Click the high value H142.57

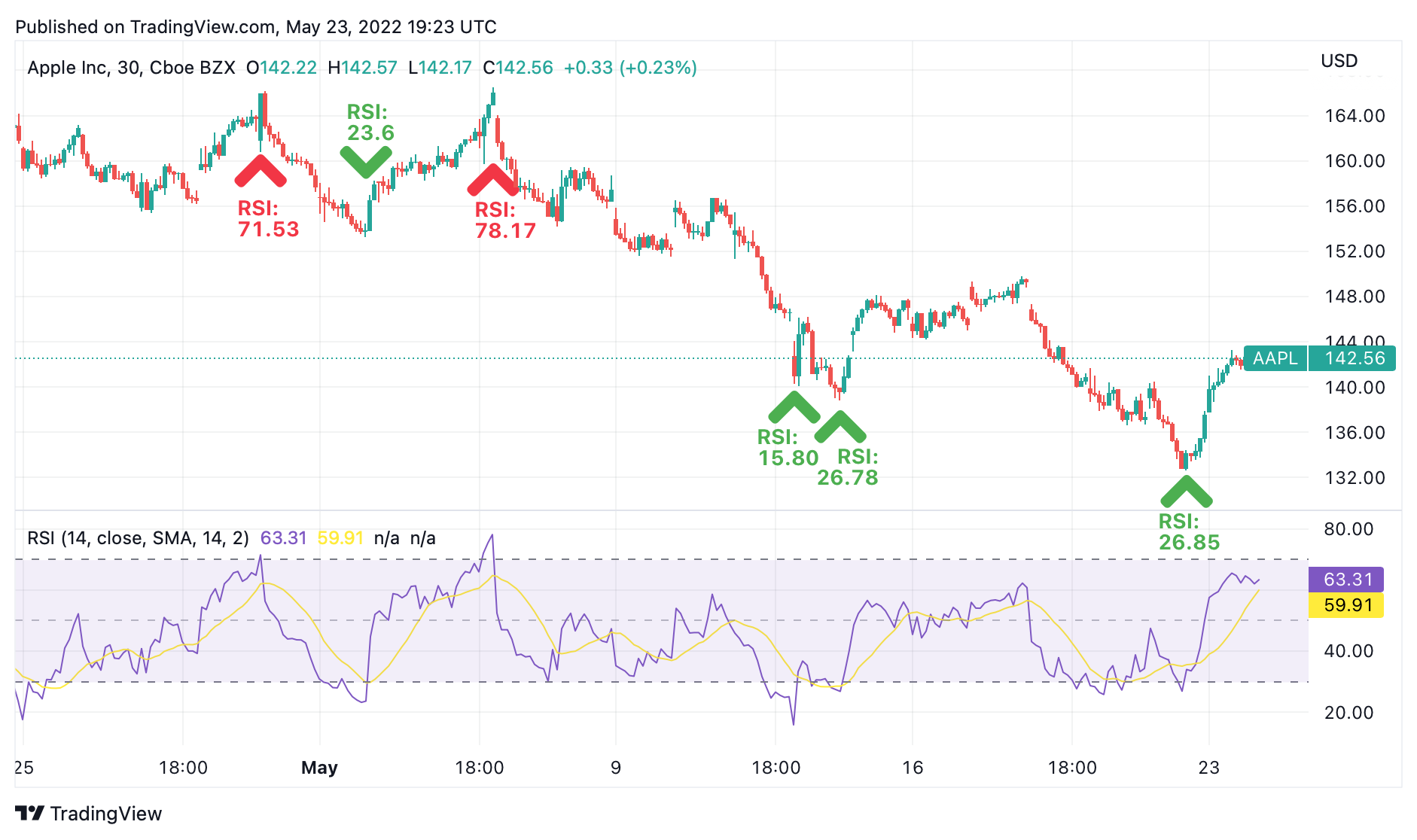[362, 68]
